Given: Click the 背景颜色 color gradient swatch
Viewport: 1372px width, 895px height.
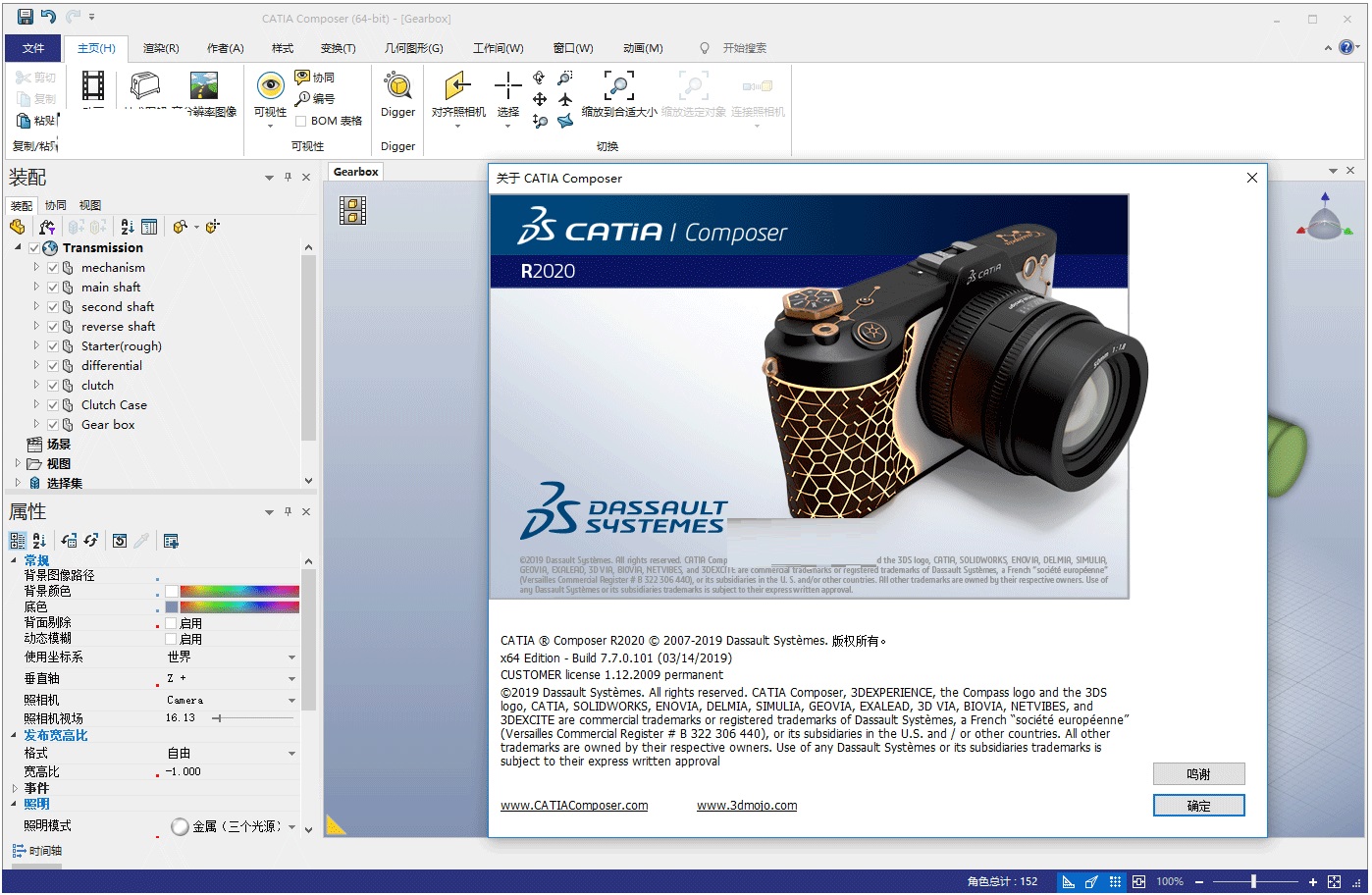Looking at the screenshot, I should tap(239, 592).
